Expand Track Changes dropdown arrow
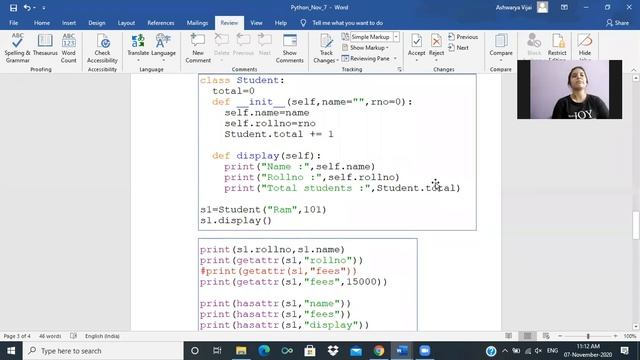 click(x=338, y=61)
